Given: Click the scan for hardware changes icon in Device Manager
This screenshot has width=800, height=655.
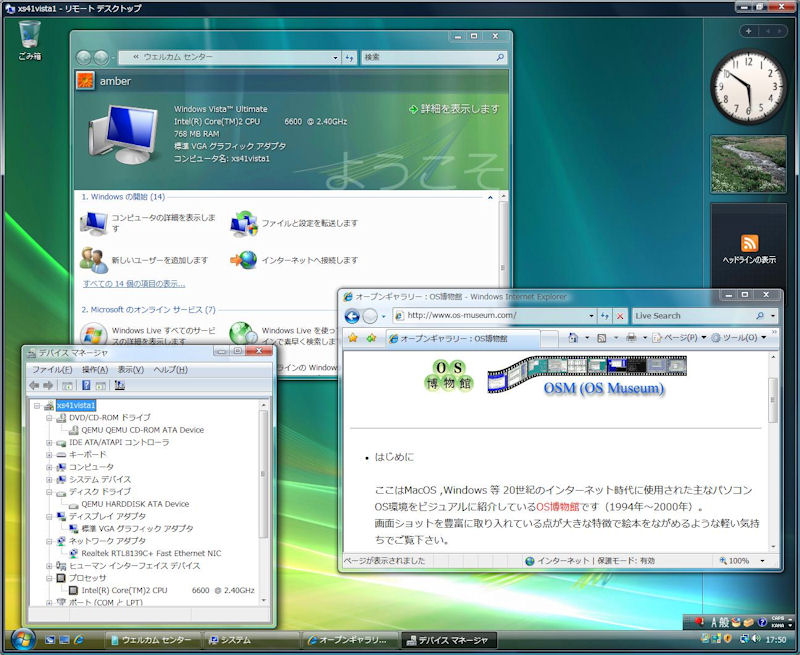Looking at the screenshot, I should tap(119, 386).
